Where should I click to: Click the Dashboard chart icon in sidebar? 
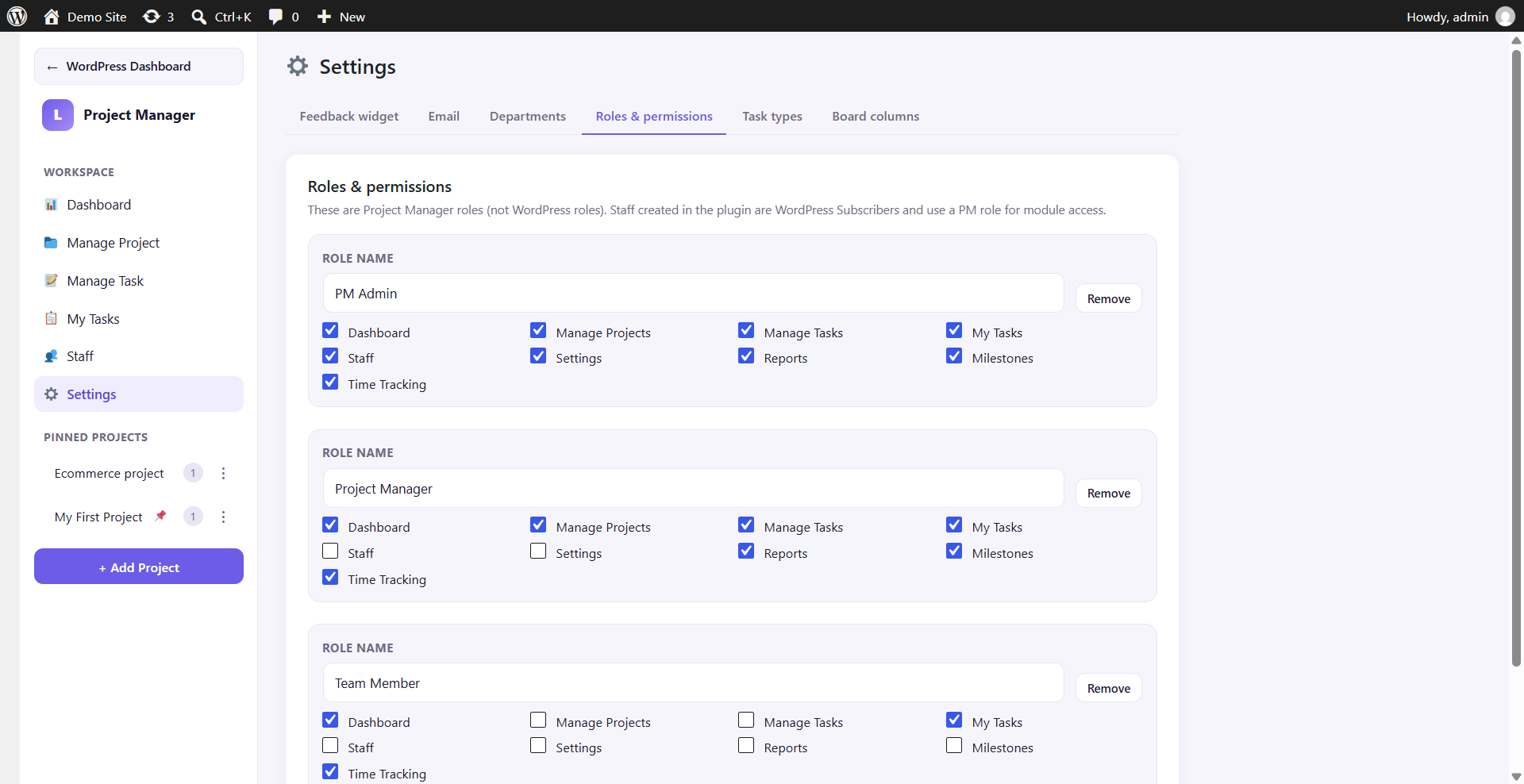(x=51, y=205)
